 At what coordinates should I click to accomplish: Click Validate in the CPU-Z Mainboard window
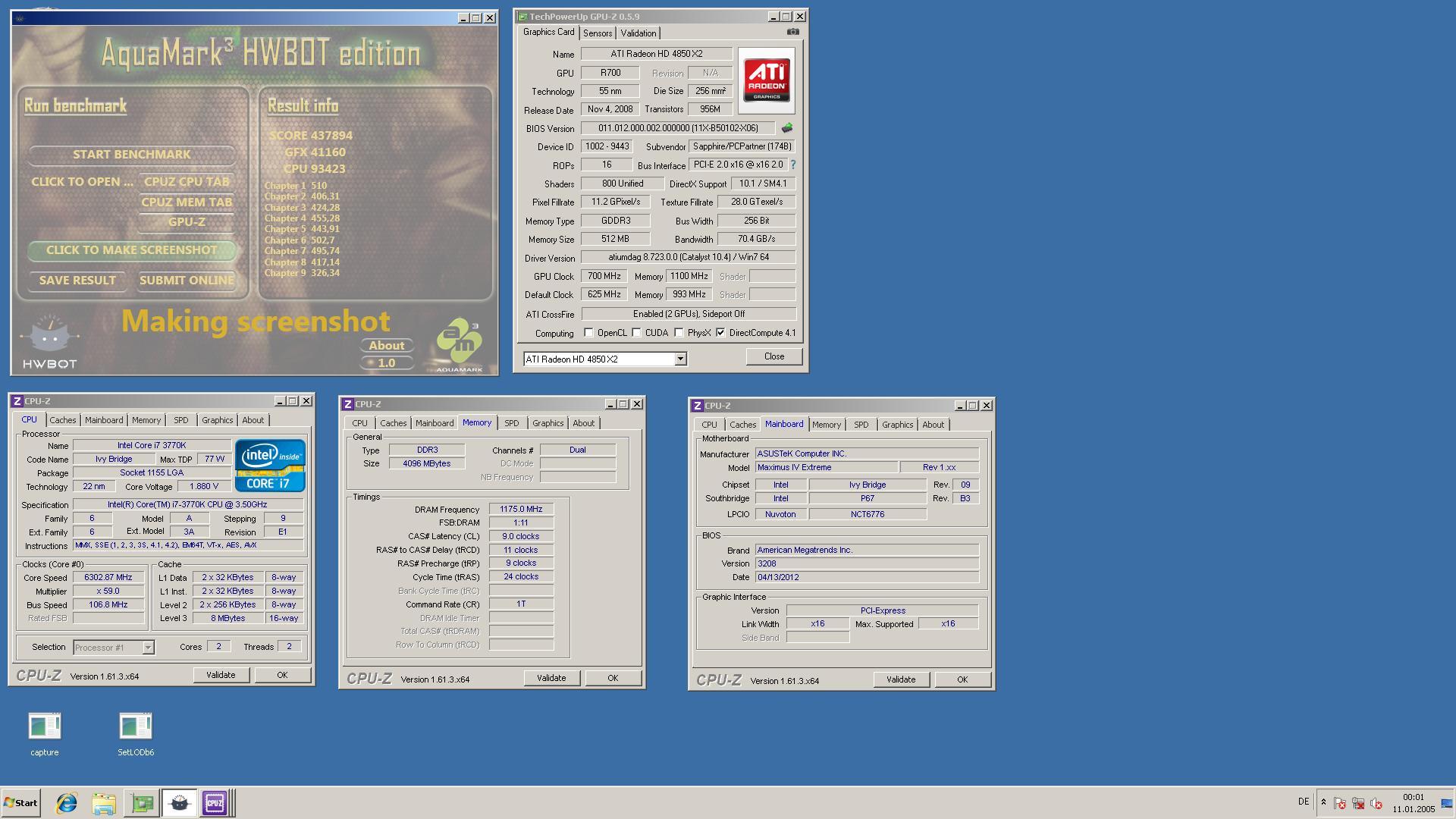tap(901, 679)
